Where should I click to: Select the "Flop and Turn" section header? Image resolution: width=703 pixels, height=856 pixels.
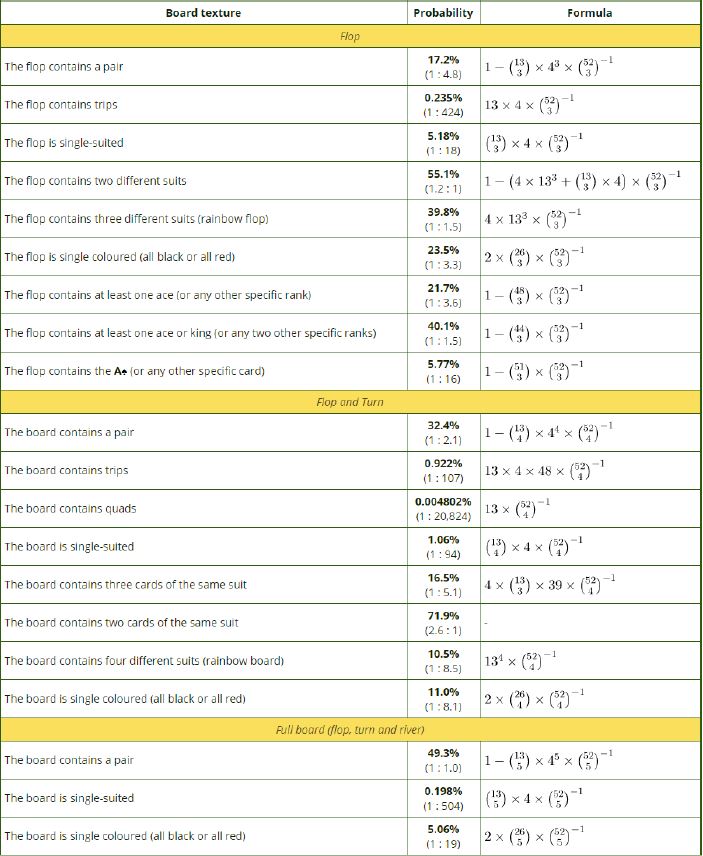click(350, 402)
